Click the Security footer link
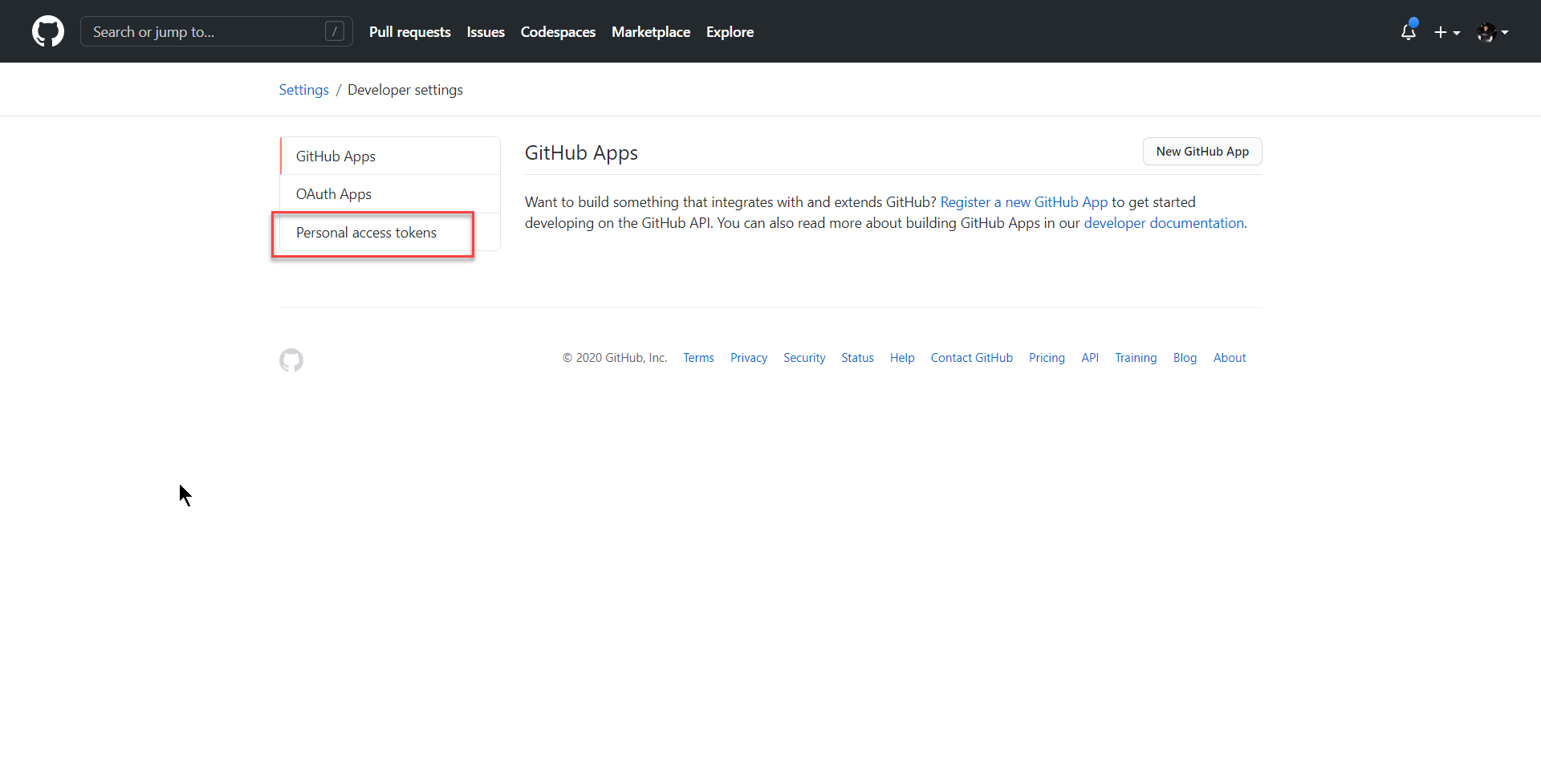The image size is (1541, 784). [804, 358]
